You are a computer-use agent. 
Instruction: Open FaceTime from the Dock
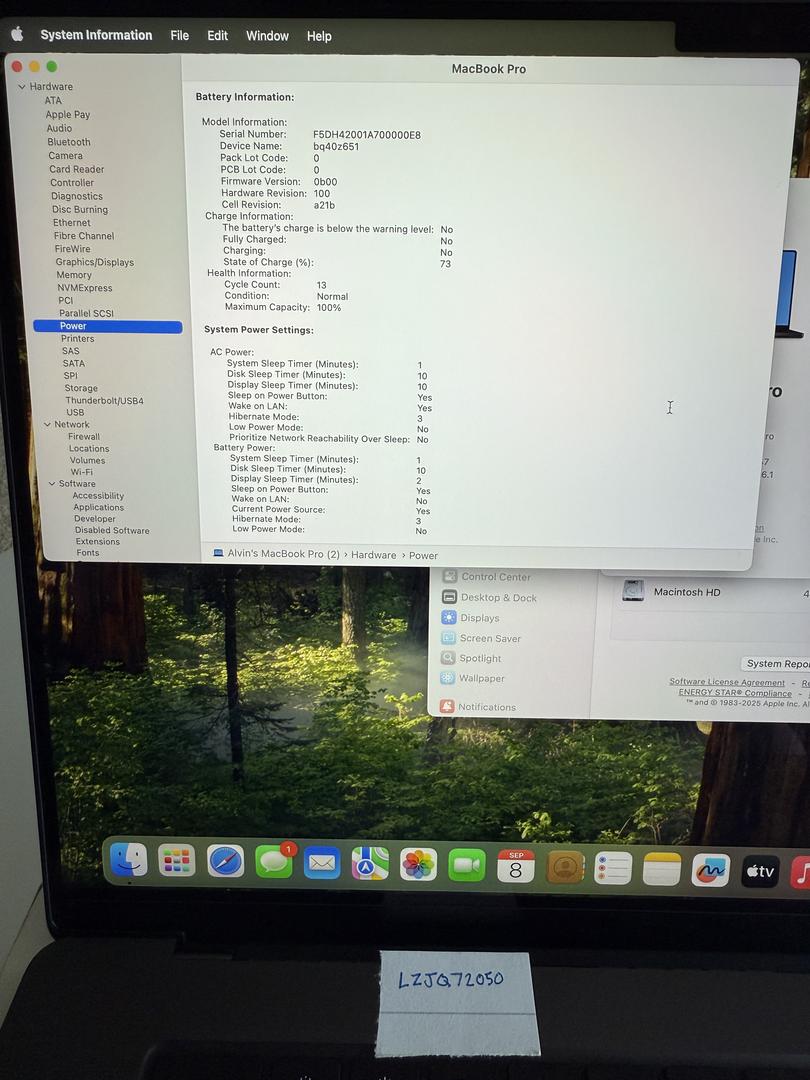pyautogui.click(x=466, y=864)
